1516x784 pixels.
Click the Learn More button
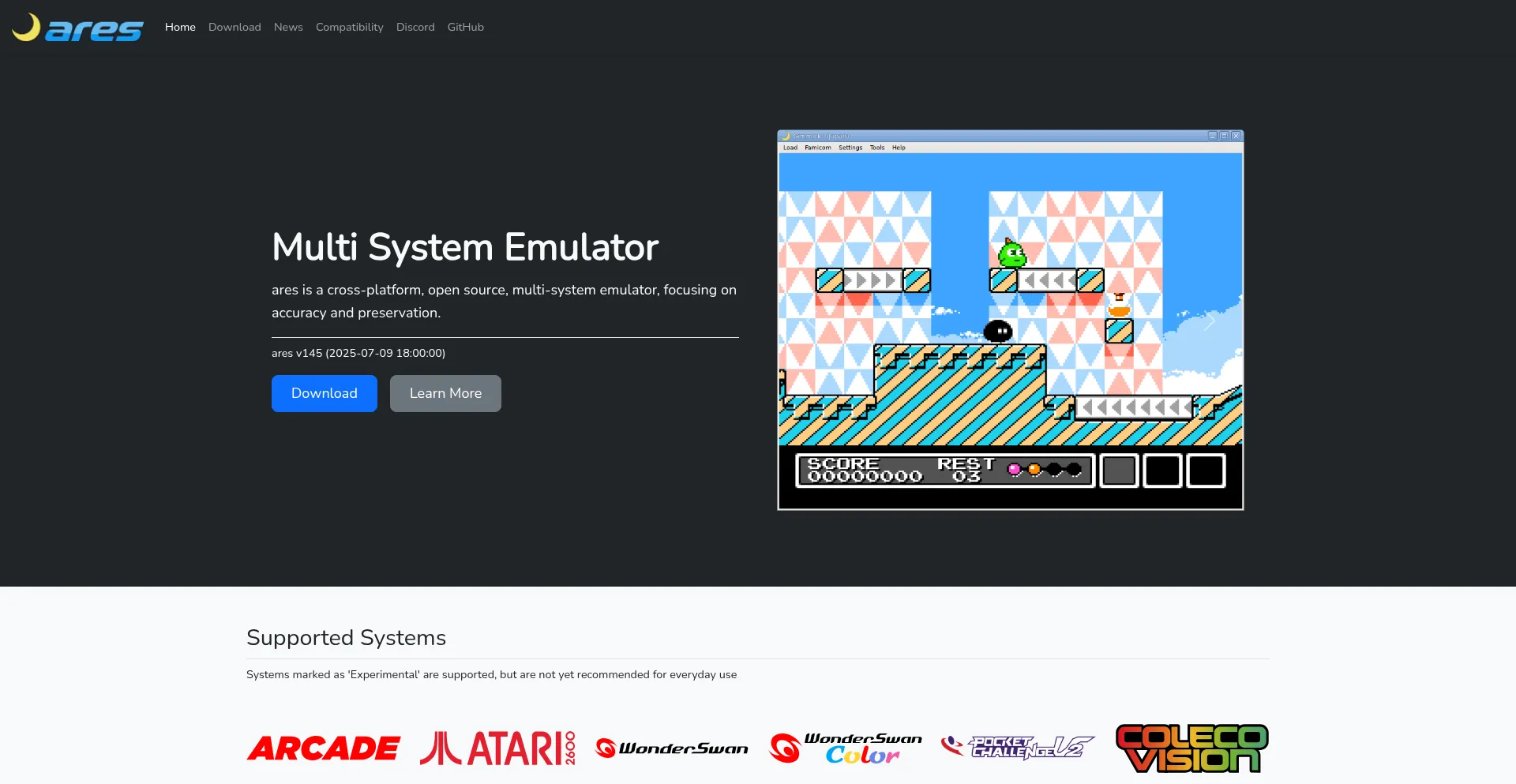[445, 393]
